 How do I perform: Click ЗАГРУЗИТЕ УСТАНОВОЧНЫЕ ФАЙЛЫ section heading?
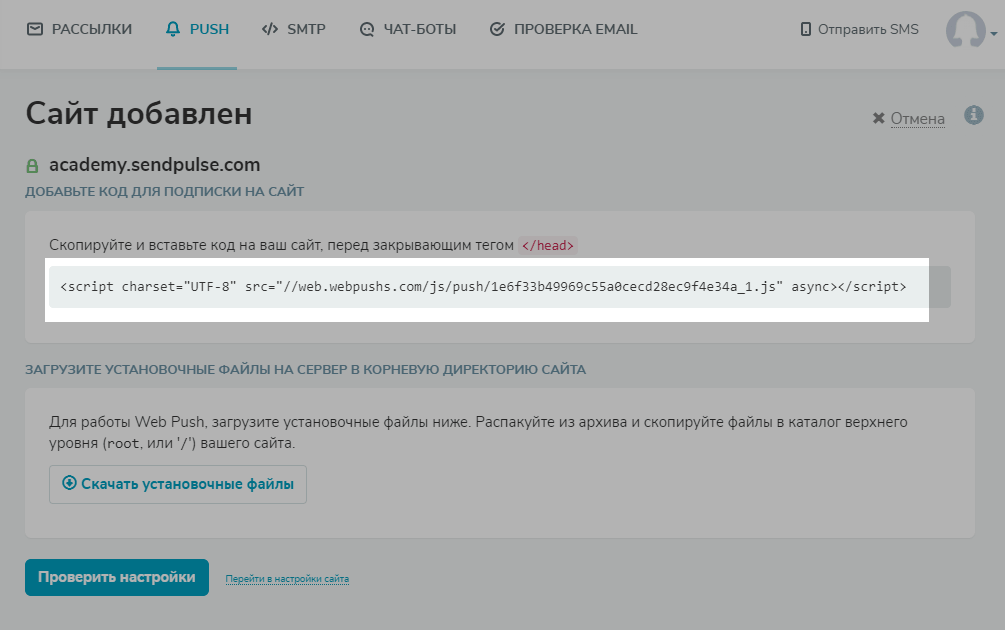click(x=305, y=370)
